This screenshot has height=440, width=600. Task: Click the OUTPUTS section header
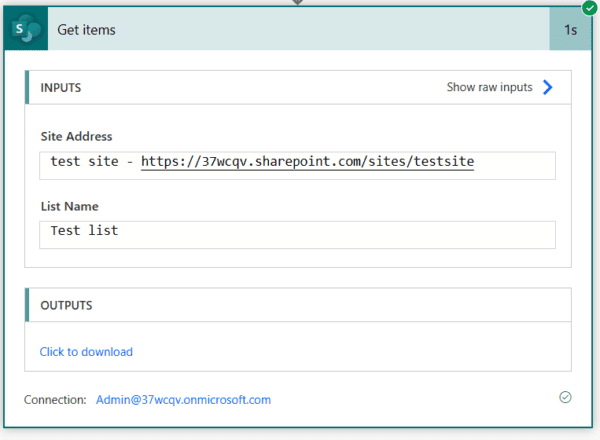tap(66, 305)
